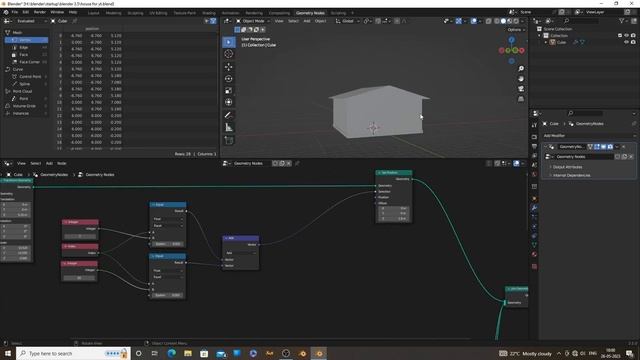Switch to solid viewport shading

coord(503,21)
